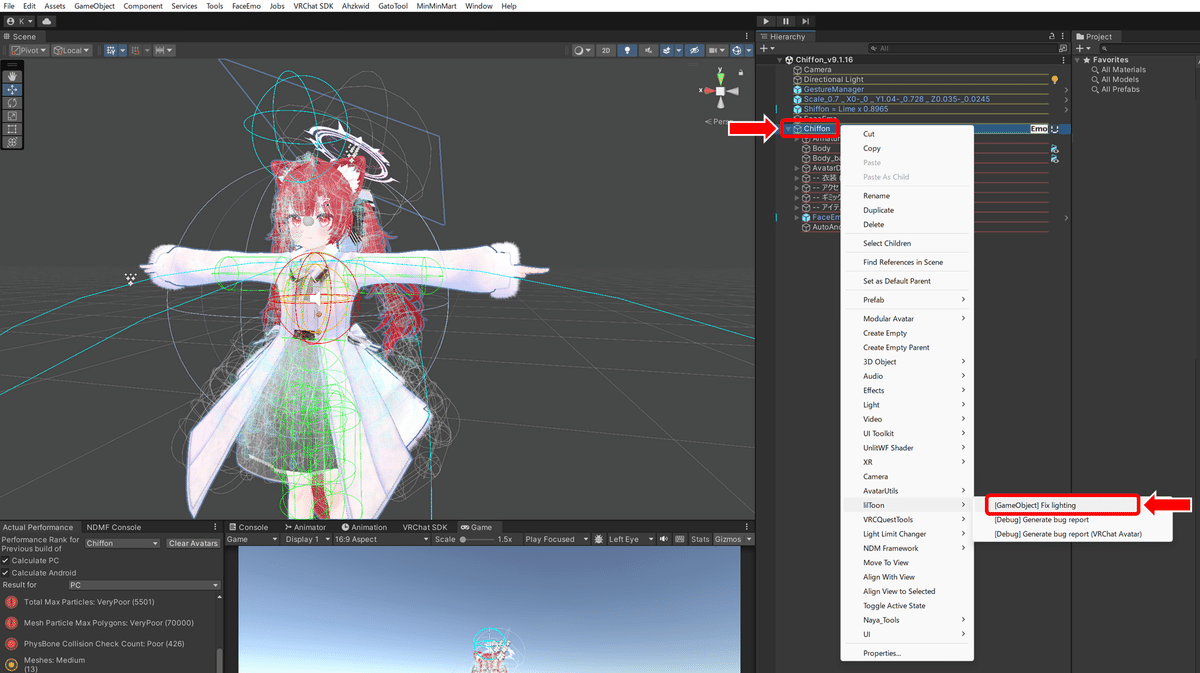
Task: Open the Result for PC dropdown
Action: [x=143, y=585]
